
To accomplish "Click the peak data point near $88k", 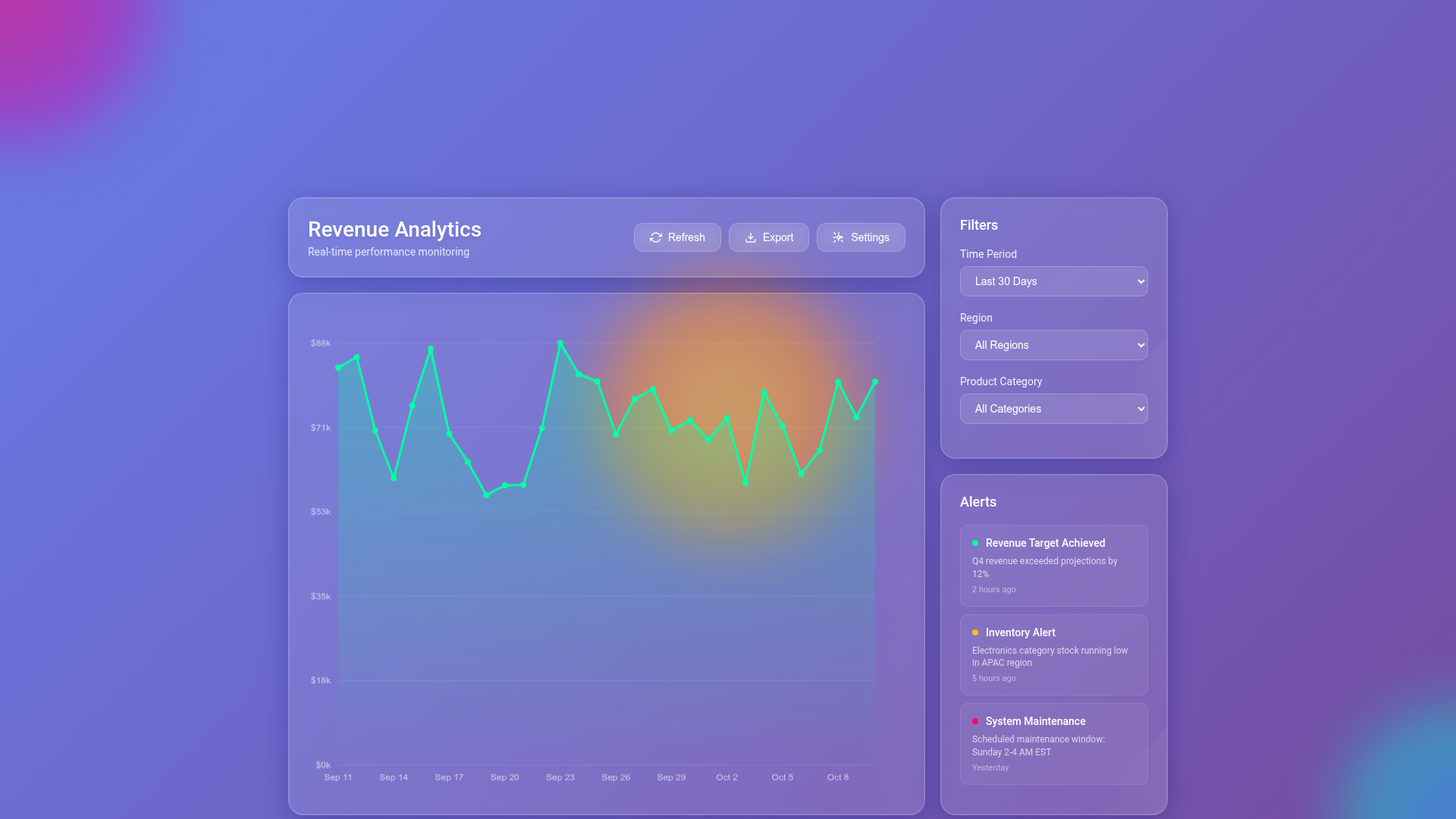I will [560, 344].
